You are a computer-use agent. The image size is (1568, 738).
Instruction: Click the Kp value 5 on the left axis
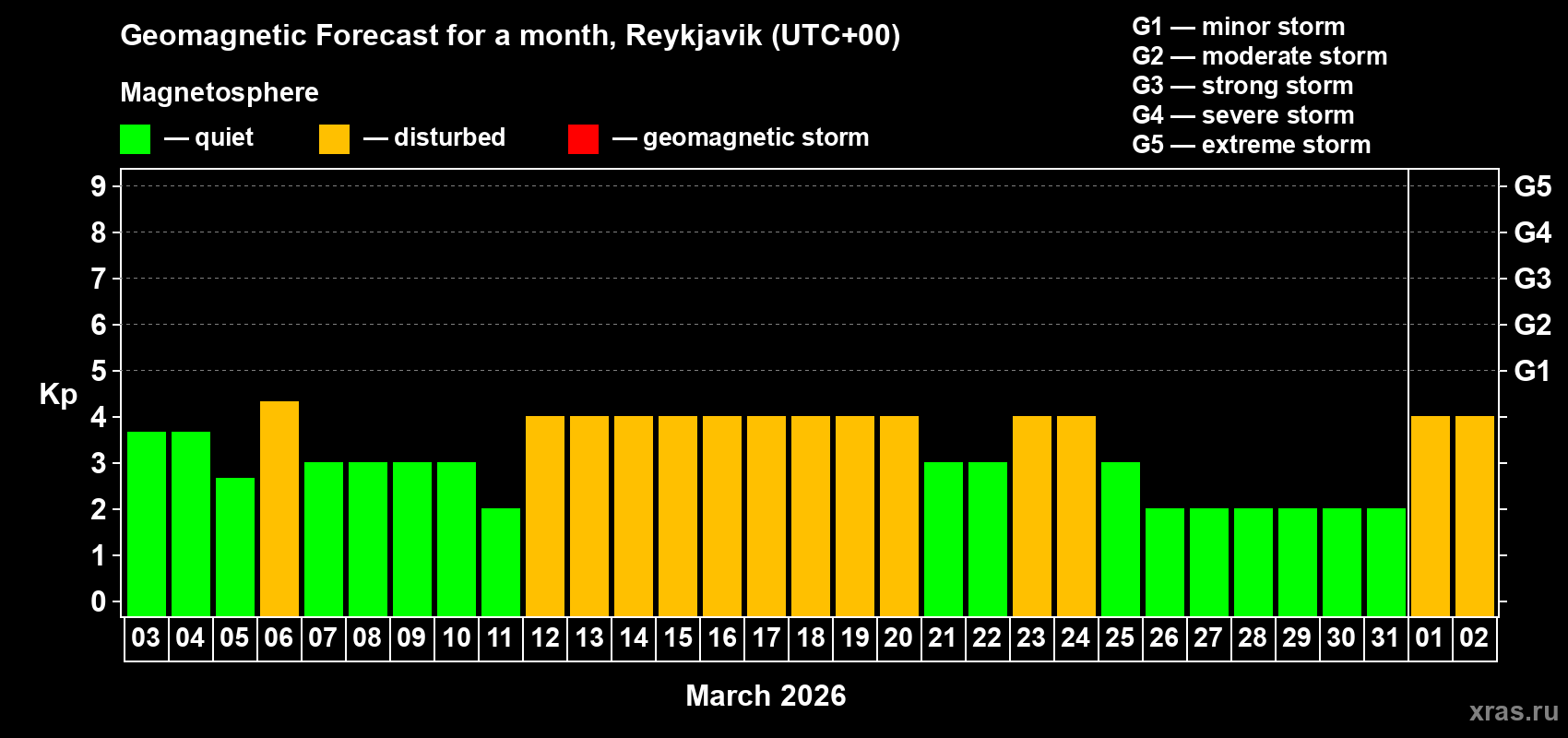click(x=99, y=371)
